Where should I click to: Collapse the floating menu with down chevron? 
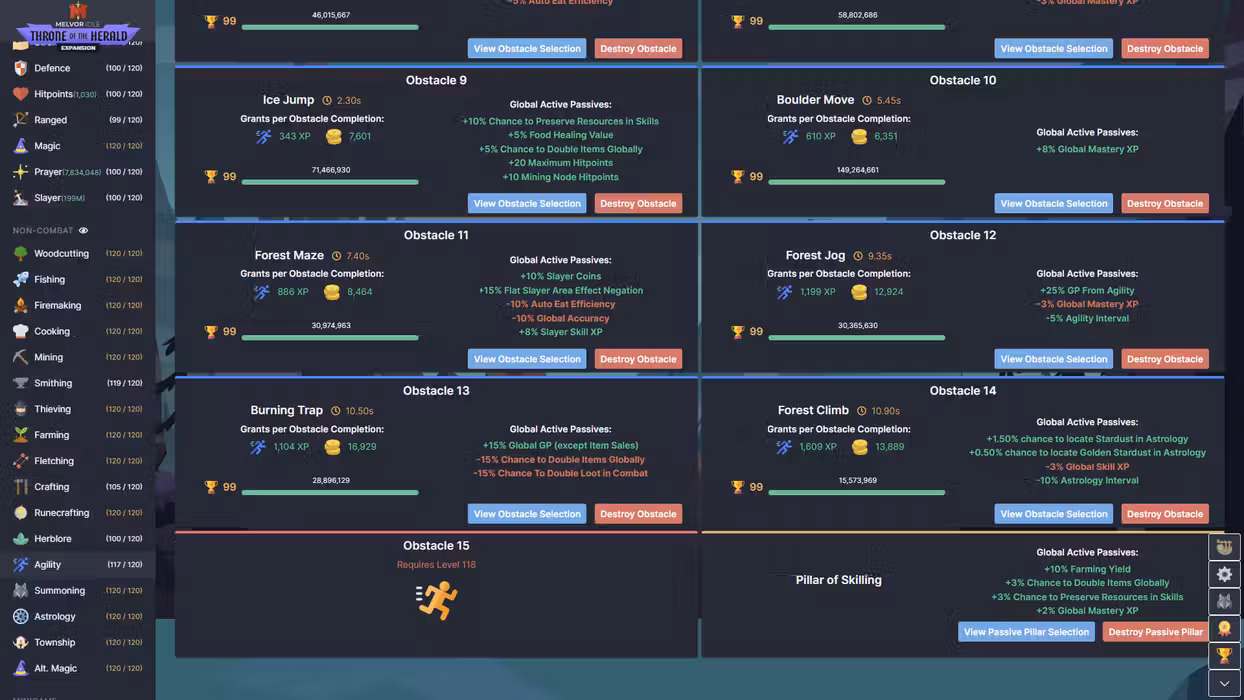pyautogui.click(x=1224, y=684)
